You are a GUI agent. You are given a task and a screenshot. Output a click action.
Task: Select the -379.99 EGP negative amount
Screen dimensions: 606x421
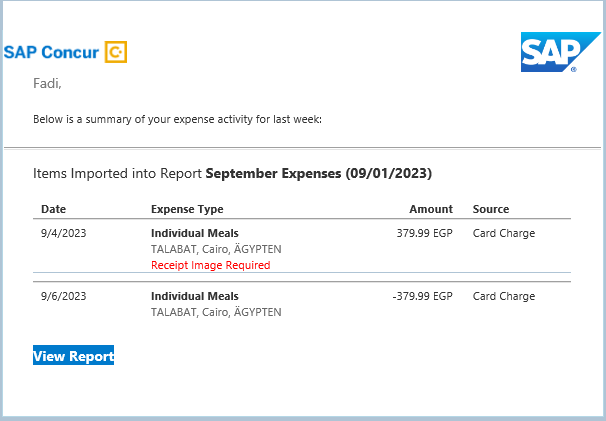(422, 296)
